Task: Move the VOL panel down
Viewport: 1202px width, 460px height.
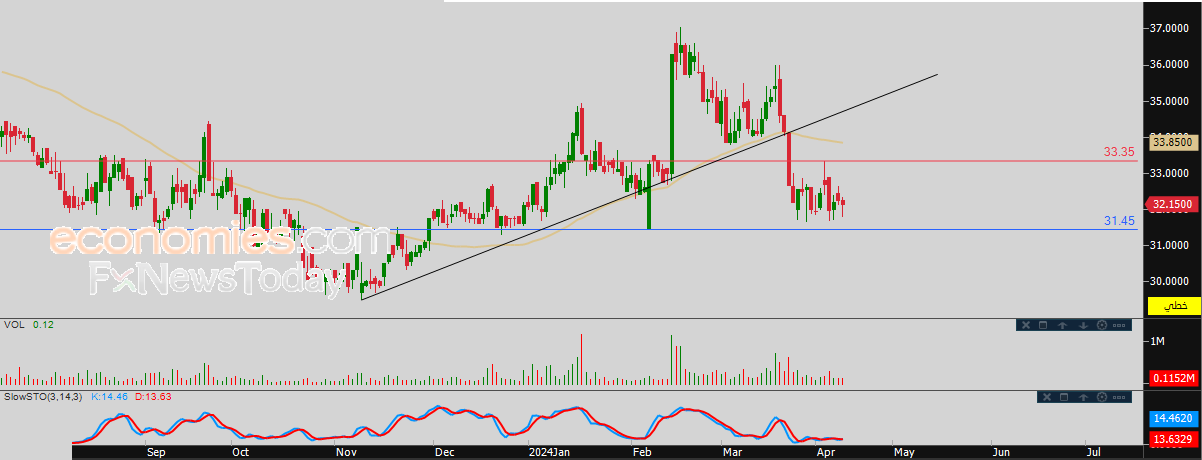Action: [x=1083, y=325]
